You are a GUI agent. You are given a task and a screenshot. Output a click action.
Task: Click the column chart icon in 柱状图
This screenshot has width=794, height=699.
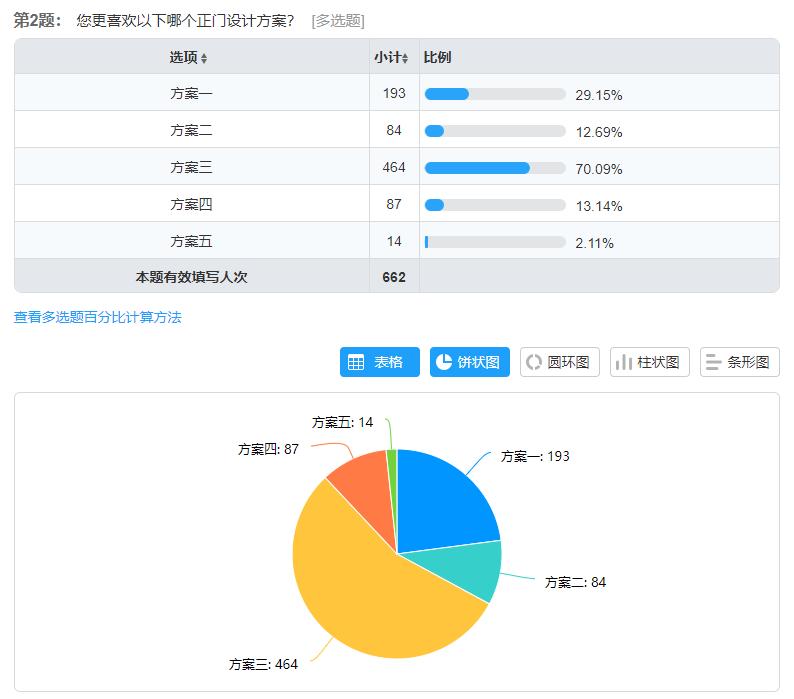623,362
